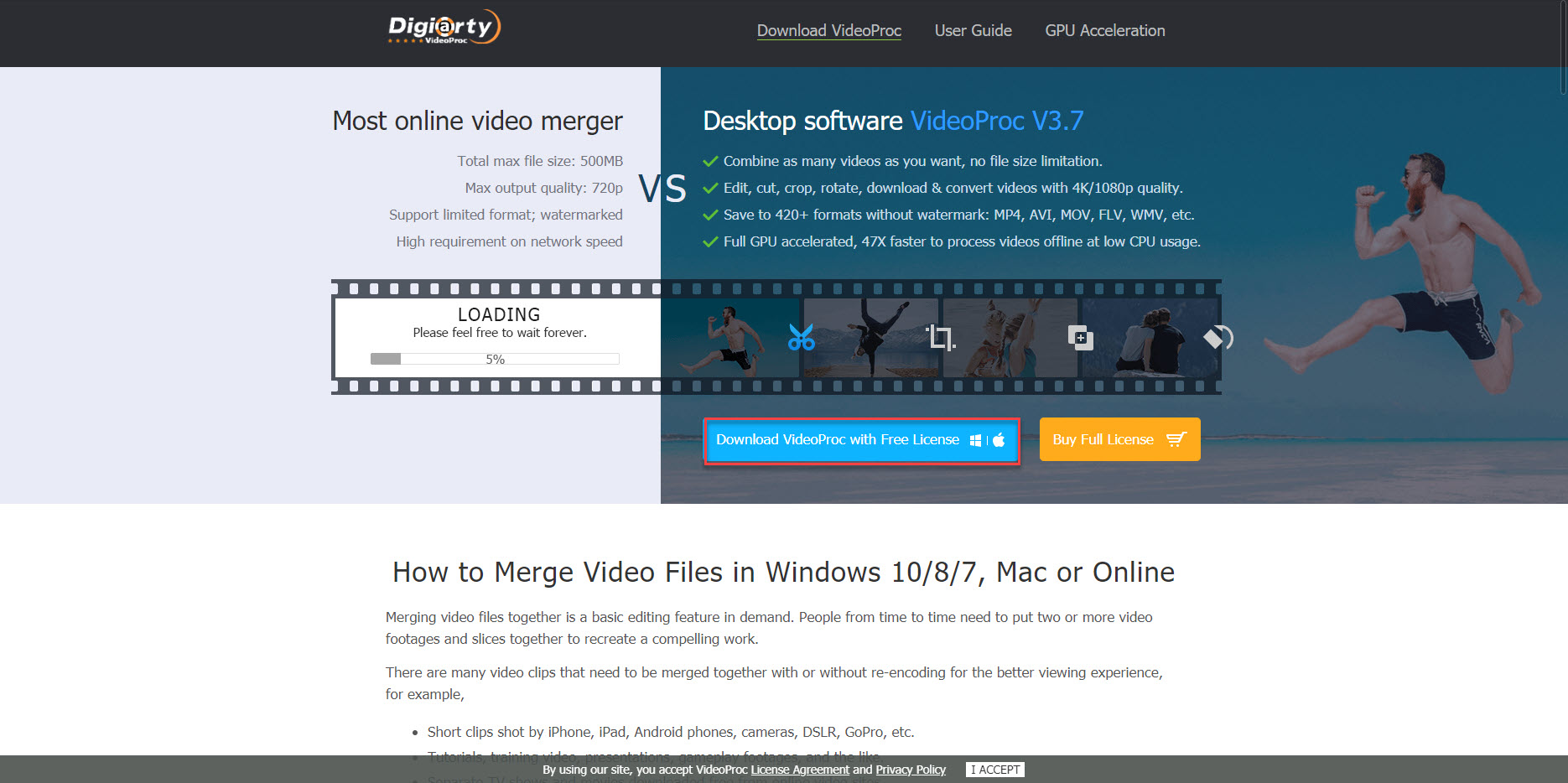1568x783 pixels.
Task: Open Download VideoProc menu link
Action: pos(828,31)
